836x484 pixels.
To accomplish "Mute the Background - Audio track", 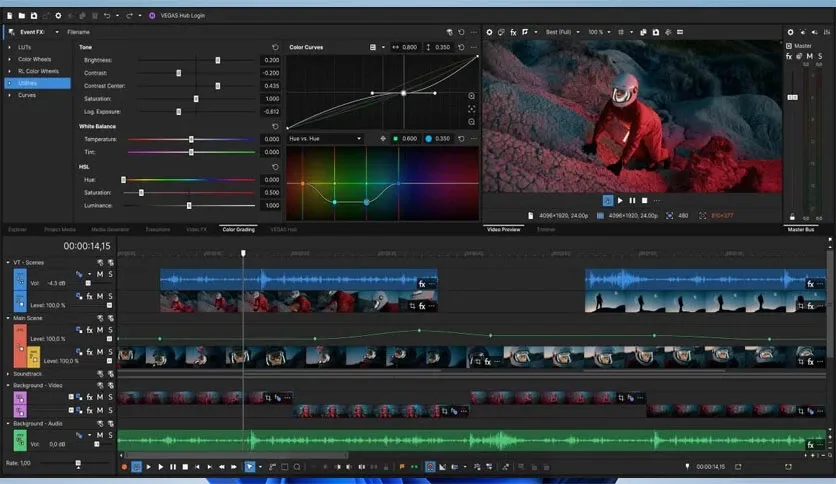I will click(x=100, y=435).
